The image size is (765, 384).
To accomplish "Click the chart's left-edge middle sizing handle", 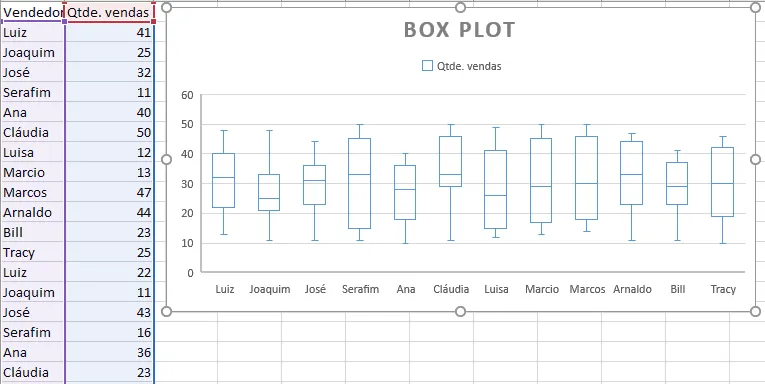I will tap(166, 160).
